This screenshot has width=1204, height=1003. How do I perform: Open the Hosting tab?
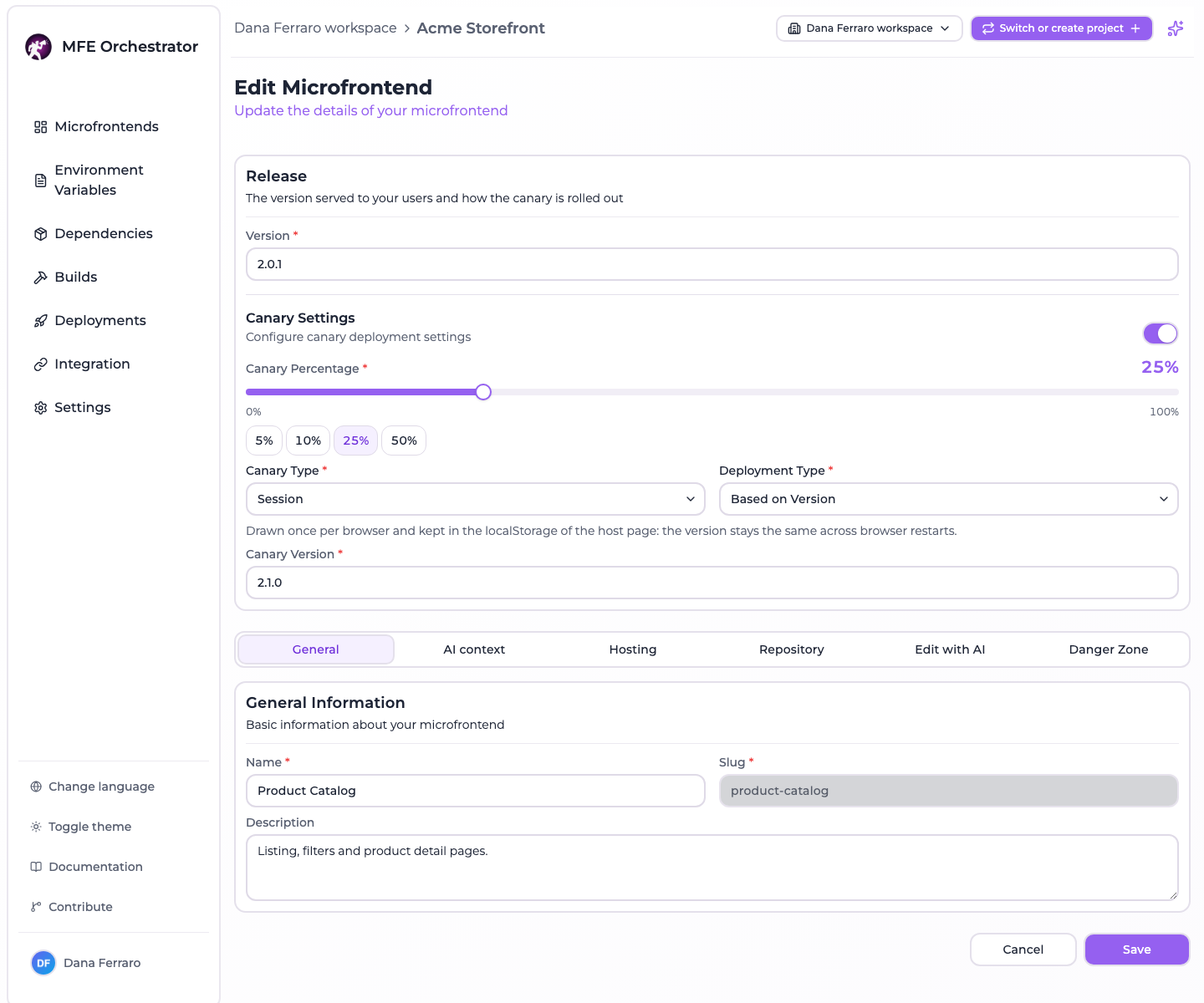[633, 649]
